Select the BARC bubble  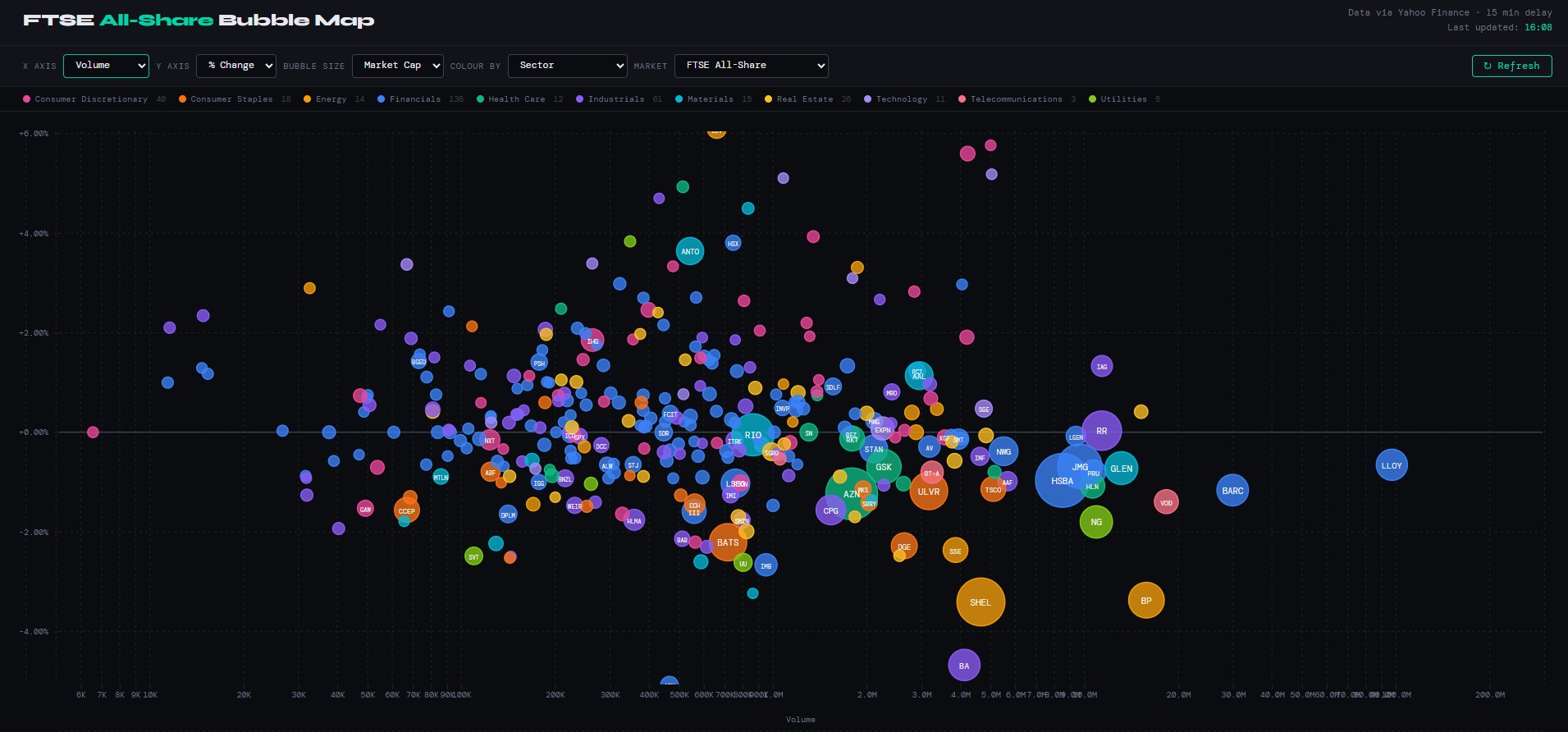1232,491
